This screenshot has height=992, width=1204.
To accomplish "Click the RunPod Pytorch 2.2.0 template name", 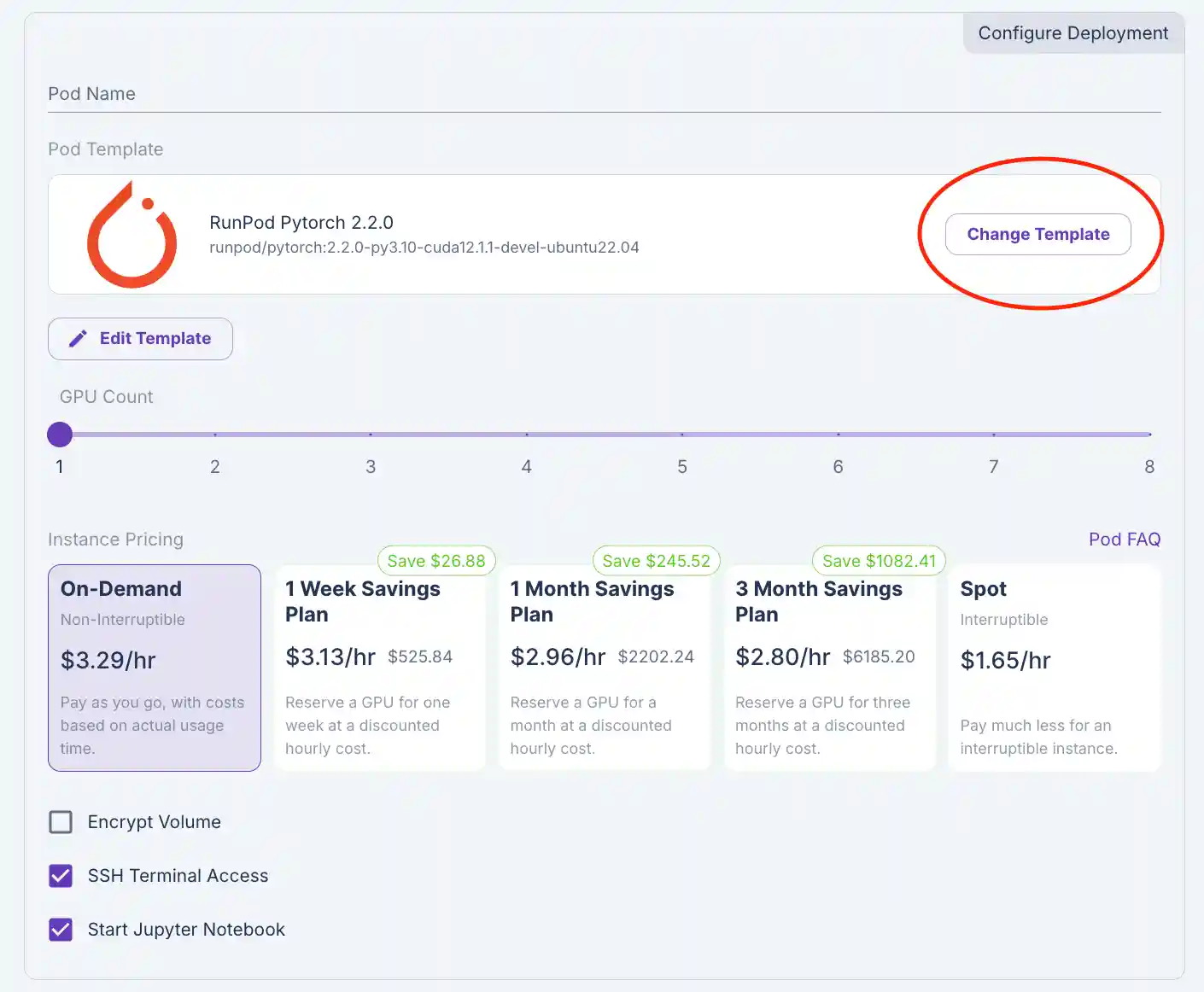I will tap(301, 223).
